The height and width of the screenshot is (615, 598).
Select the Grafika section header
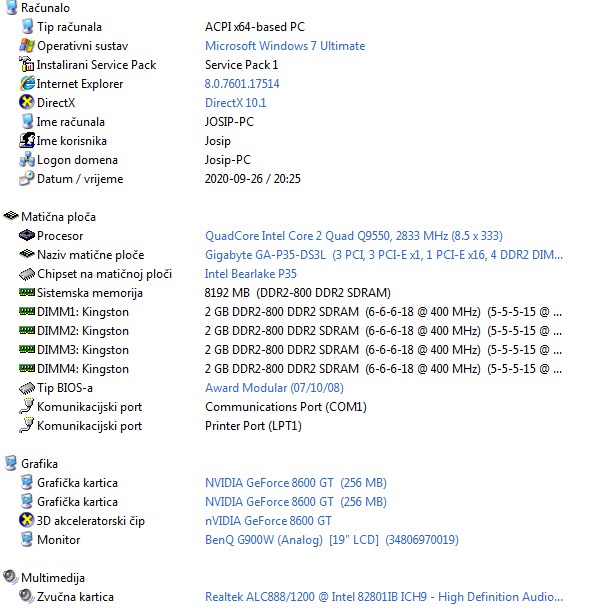coord(39,464)
